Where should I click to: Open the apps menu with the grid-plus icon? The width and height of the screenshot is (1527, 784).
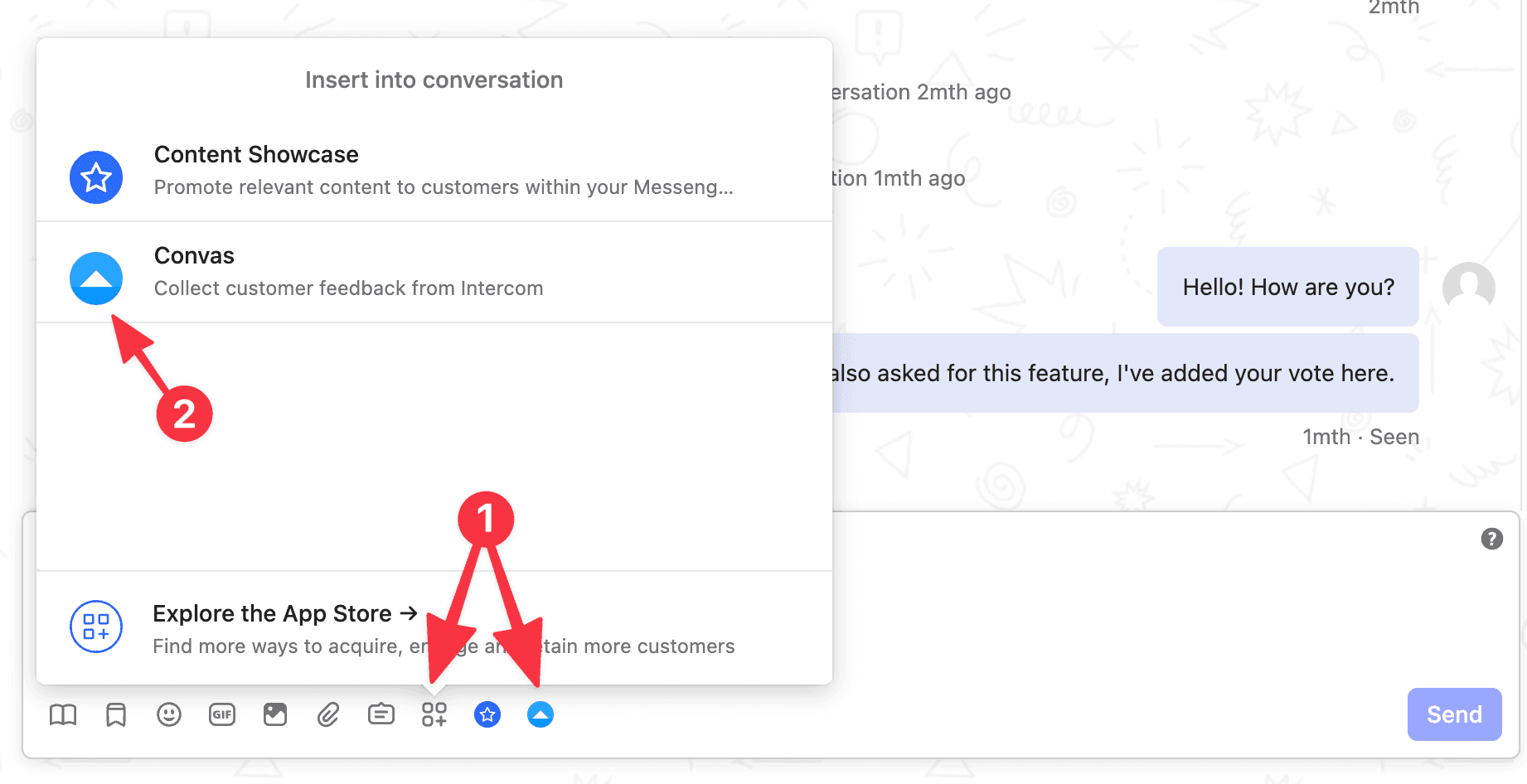click(x=434, y=714)
